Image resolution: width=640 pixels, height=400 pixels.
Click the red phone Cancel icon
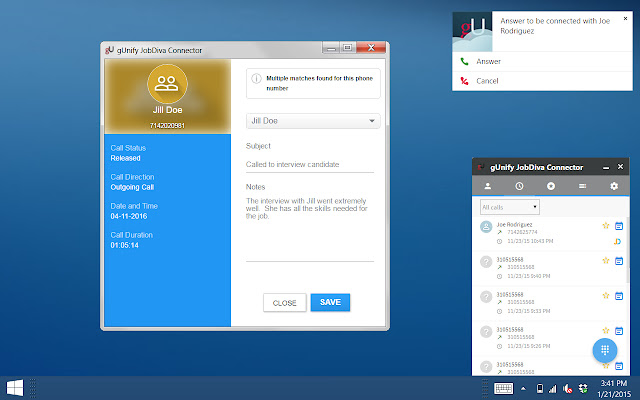point(464,81)
